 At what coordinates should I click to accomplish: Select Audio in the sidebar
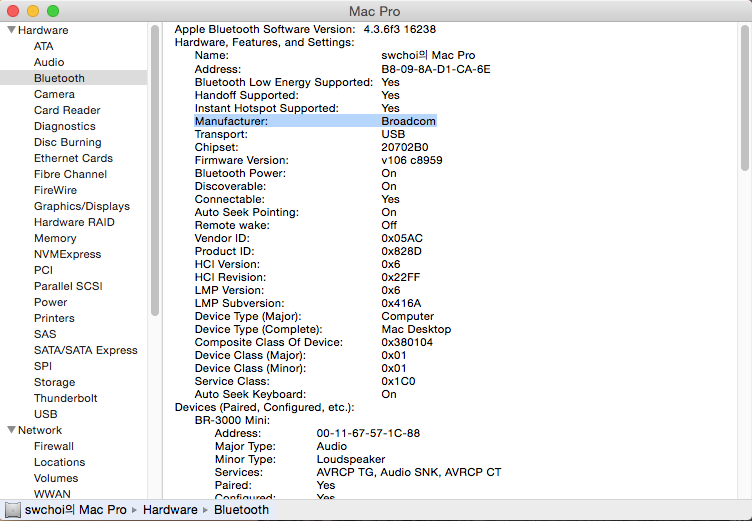[49, 62]
